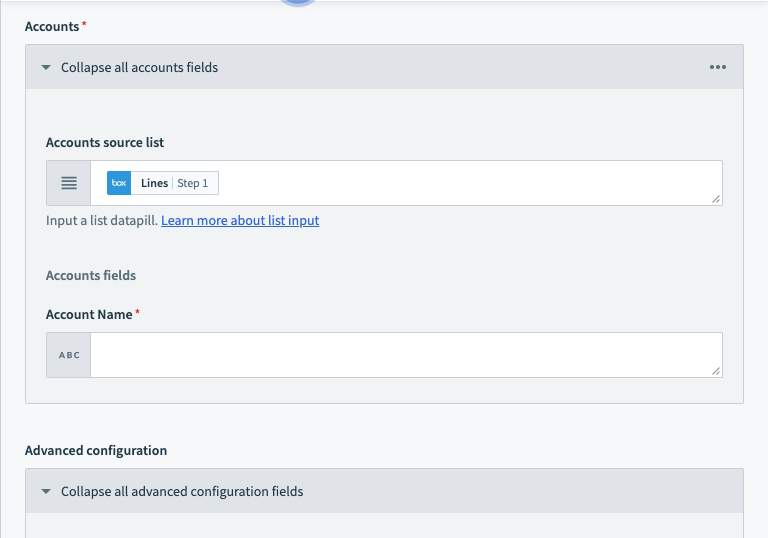Click the Box app icon in the Lines datapill
This screenshot has width=768, height=538.
point(119,184)
